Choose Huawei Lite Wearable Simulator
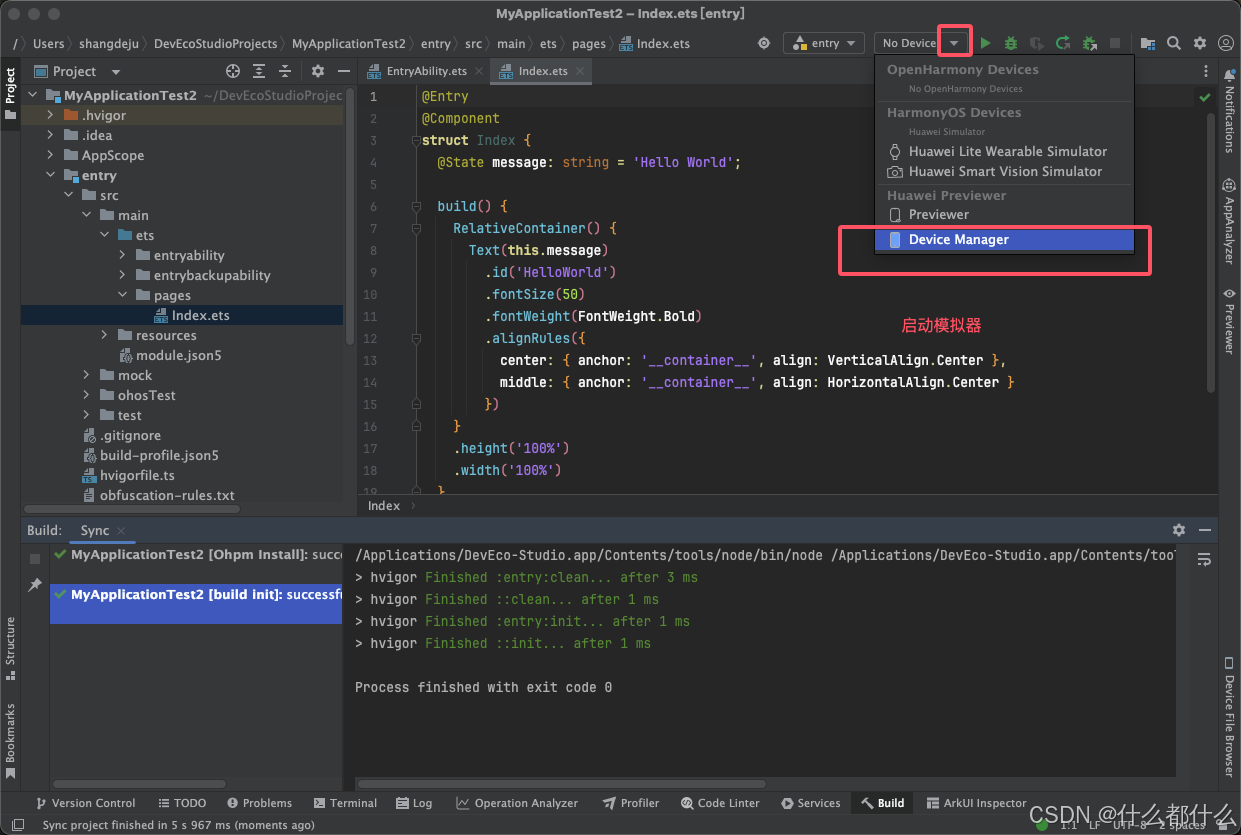1241x835 pixels. pos(1004,151)
